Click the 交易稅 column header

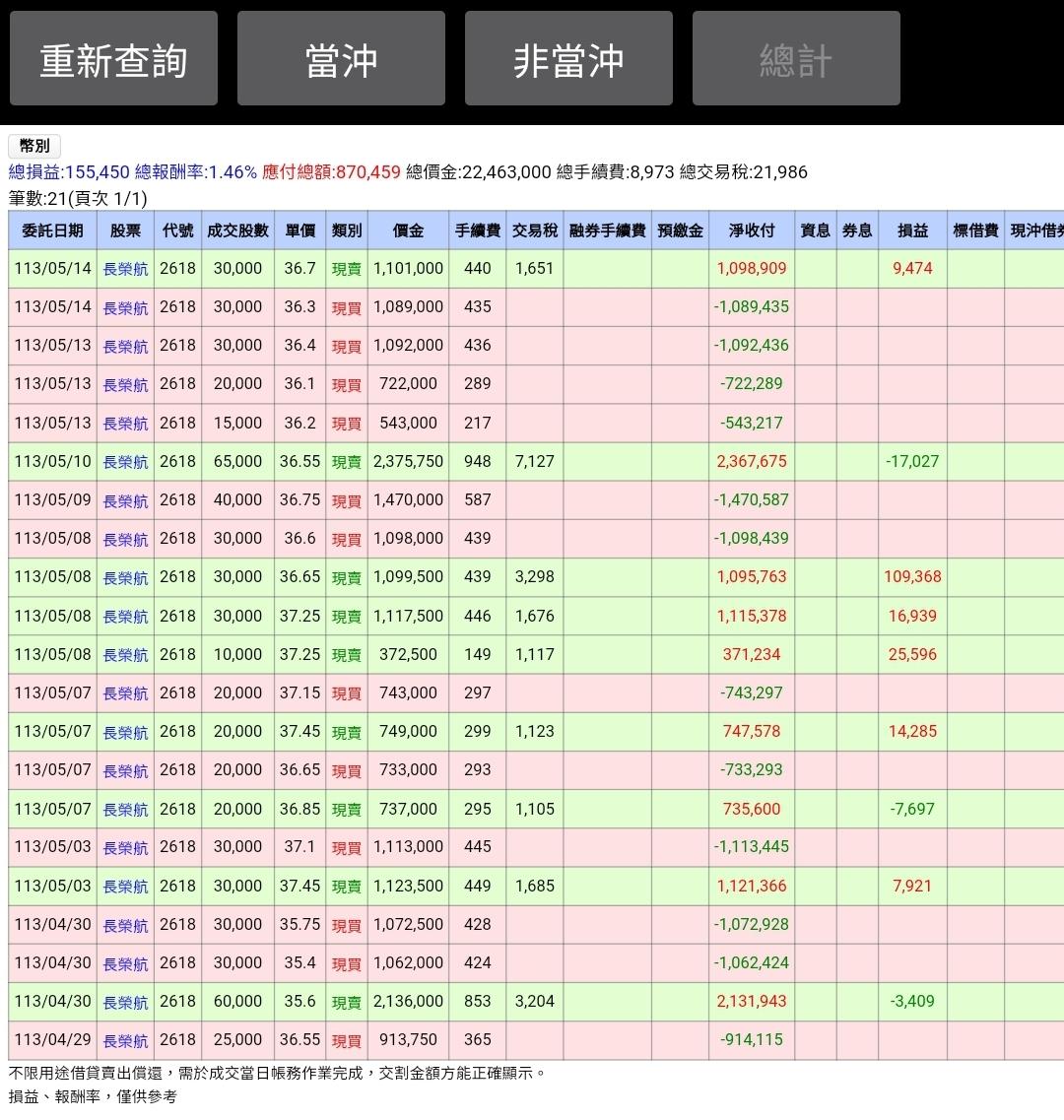[535, 231]
